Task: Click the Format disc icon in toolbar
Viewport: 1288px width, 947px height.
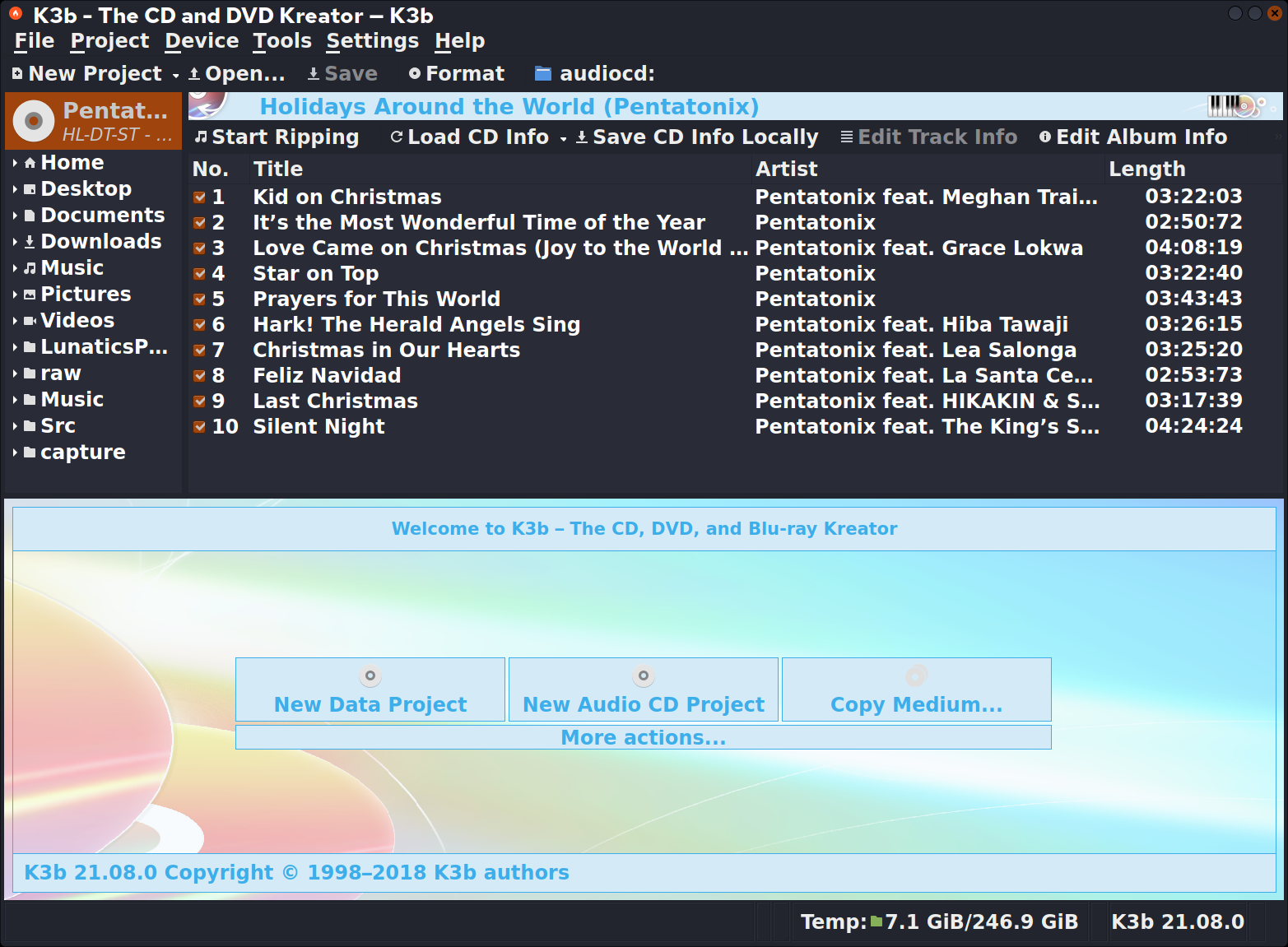Action: click(x=415, y=74)
